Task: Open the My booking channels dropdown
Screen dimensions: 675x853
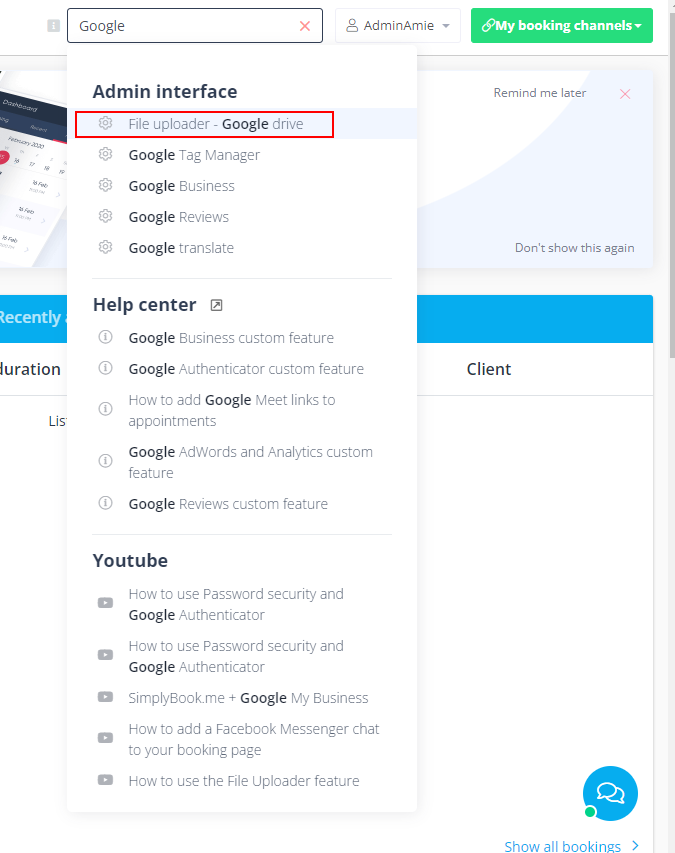Action: click(561, 26)
